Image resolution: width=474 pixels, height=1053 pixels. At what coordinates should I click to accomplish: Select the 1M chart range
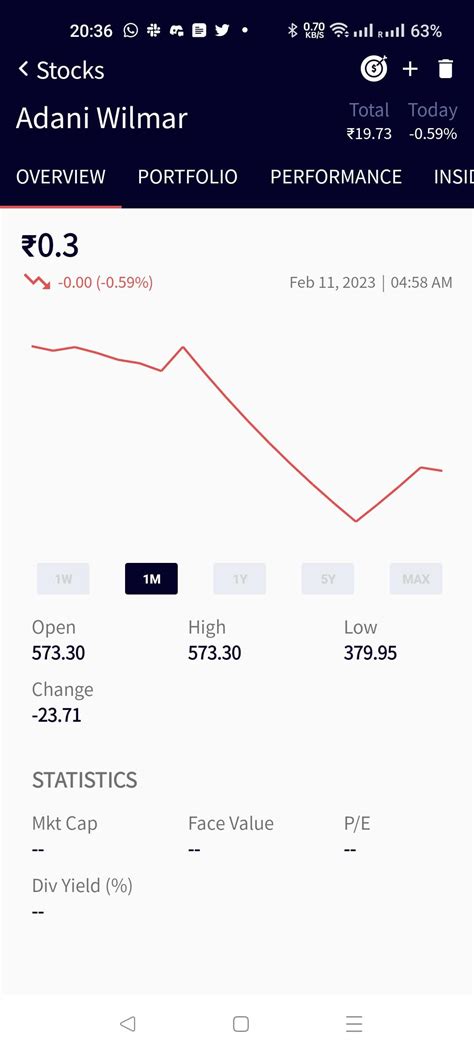tap(151, 579)
